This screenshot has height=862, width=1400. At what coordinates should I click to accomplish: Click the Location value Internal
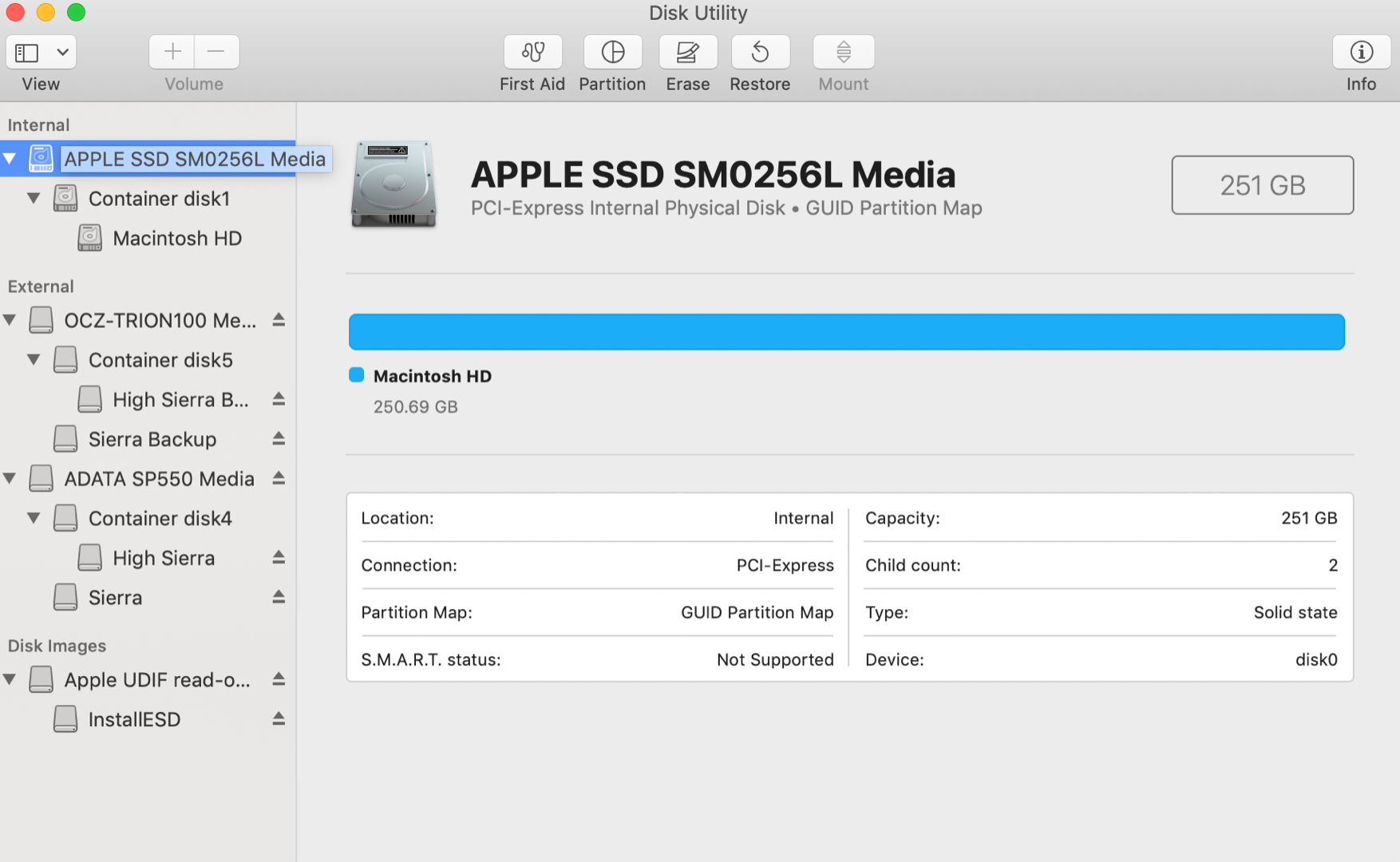click(x=803, y=518)
